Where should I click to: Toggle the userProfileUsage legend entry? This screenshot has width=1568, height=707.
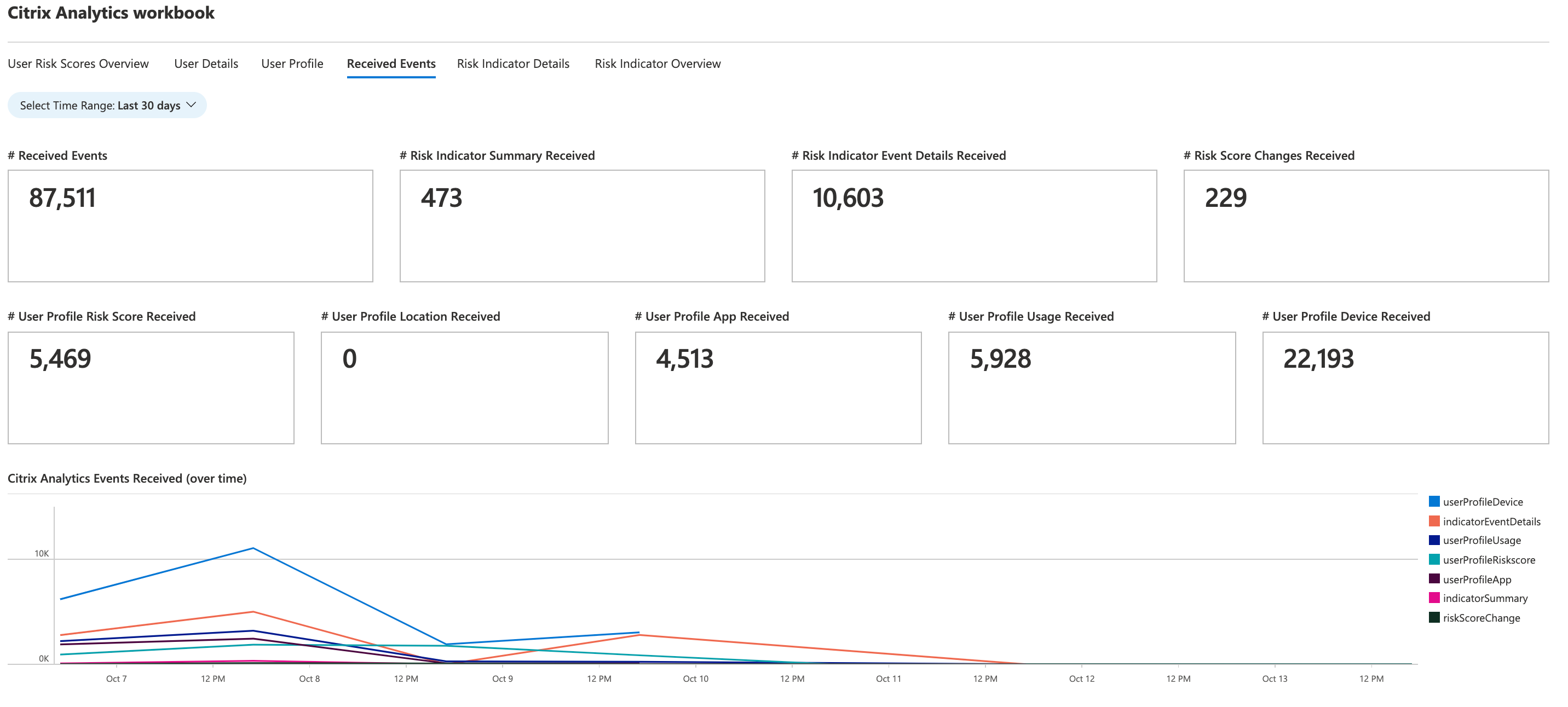coord(1481,540)
